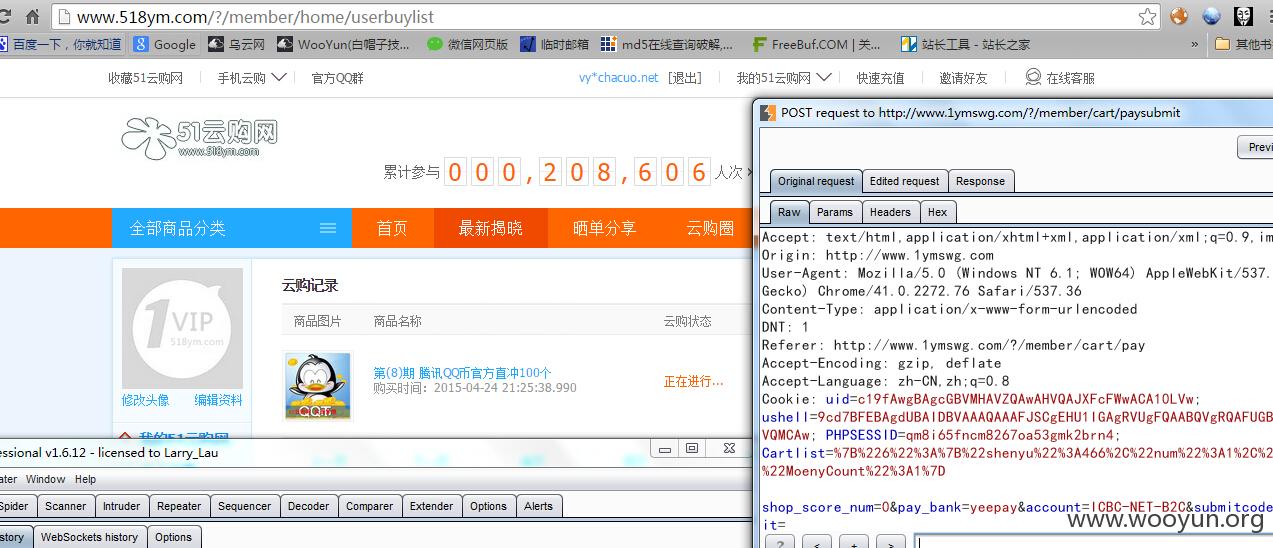
Task: Click the 邀请好友 link
Action: click(963, 77)
